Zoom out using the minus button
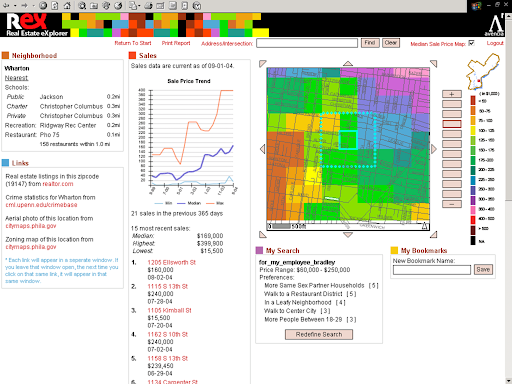Image resolution: width=512 pixels, height=384 pixels. tap(452, 204)
